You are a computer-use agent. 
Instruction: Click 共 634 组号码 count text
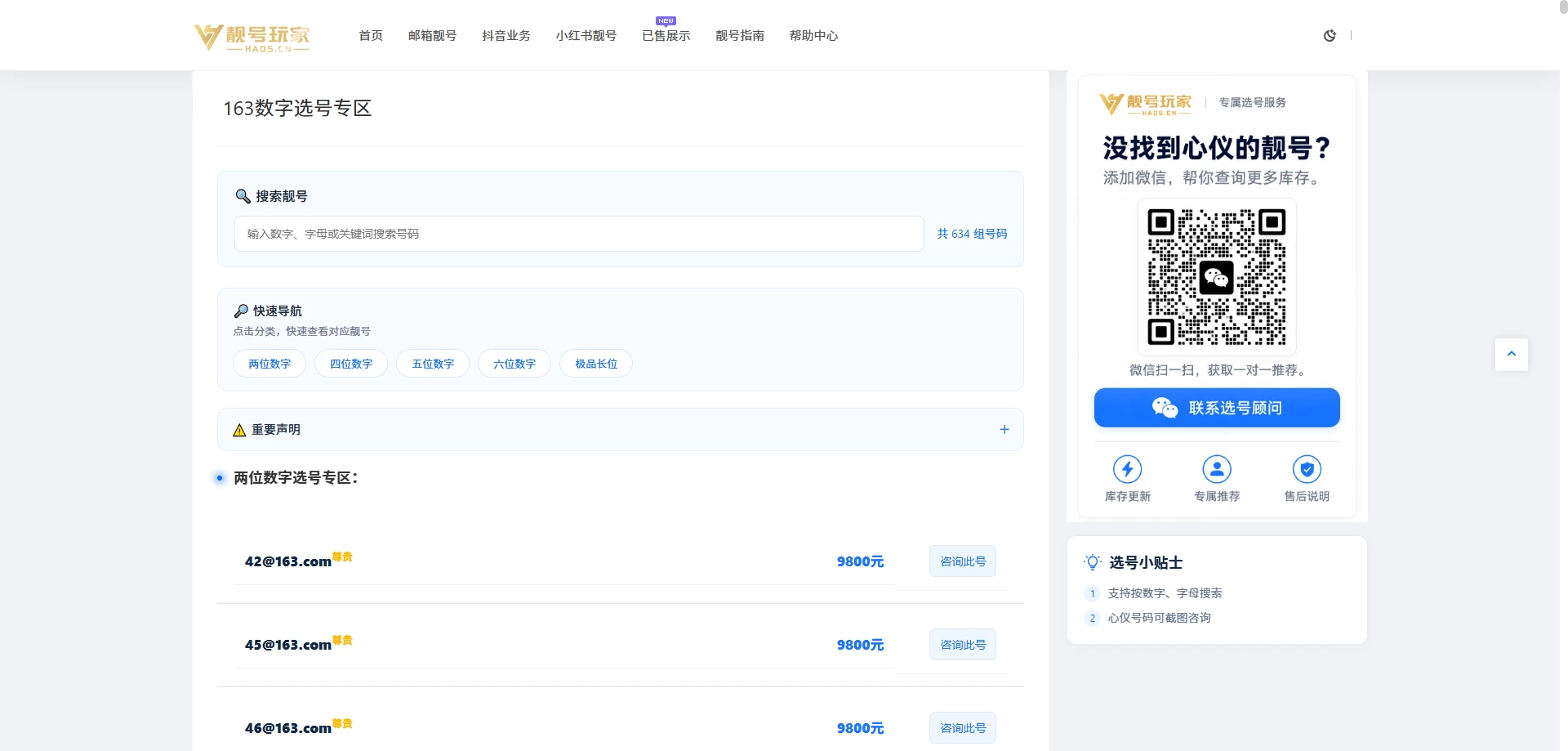(972, 234)
